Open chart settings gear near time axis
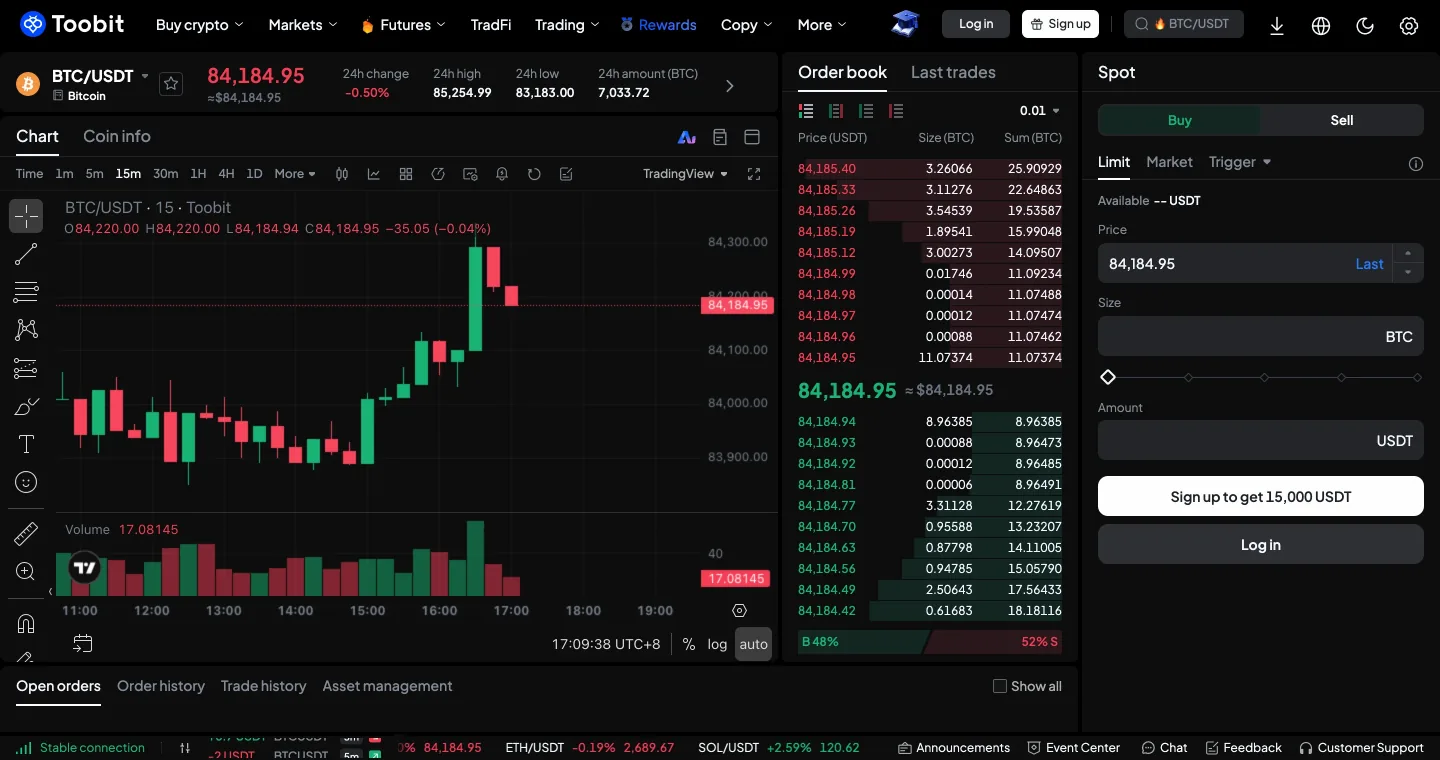Screen dimensions: 1440x760 [739, 610]
